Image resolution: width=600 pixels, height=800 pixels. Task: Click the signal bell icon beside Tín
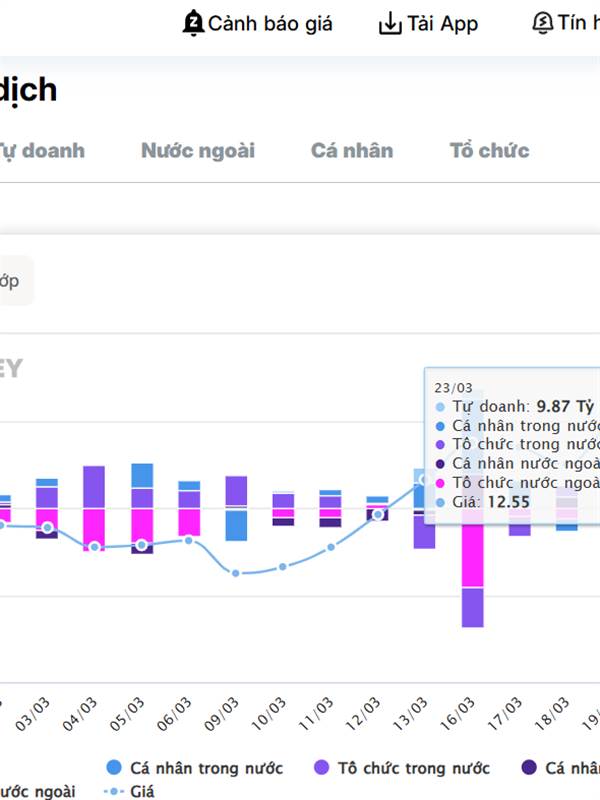542,23
